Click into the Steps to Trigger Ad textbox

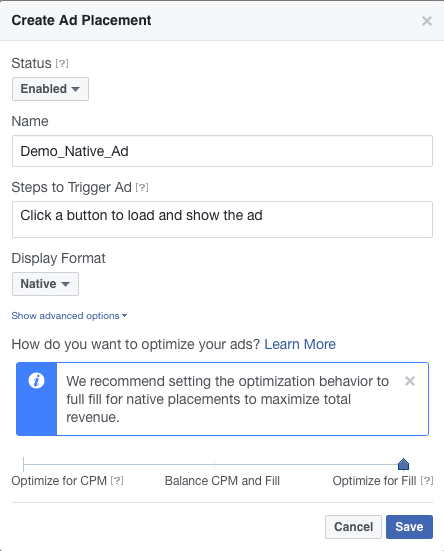(x=222, y=220)
